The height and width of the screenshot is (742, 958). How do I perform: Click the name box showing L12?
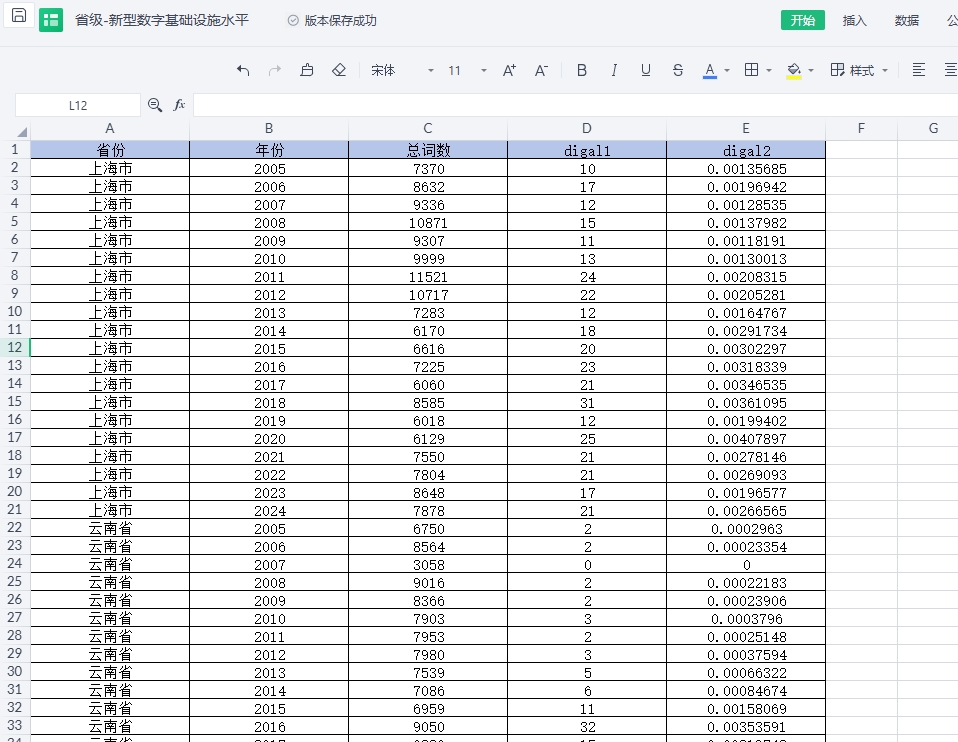pyautogui.click(x=78, y=105)
